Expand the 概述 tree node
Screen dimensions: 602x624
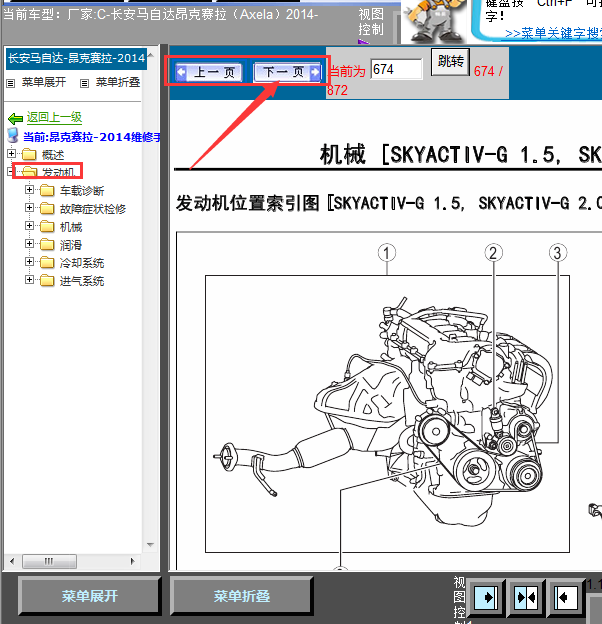click(x=12, y=153)
